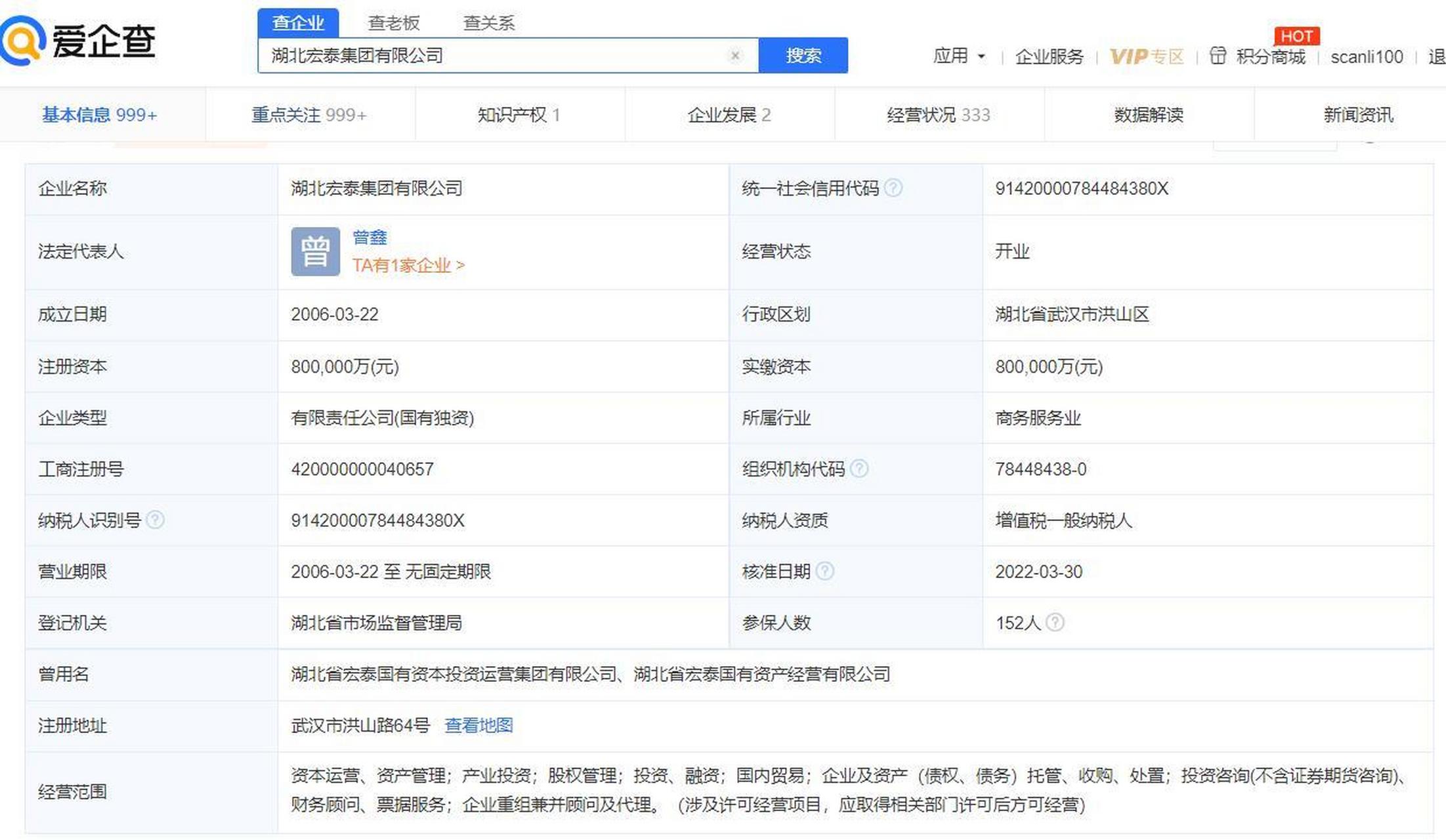
Task: Open the VIP专区 section
Action: click(x=1146, y=57)
